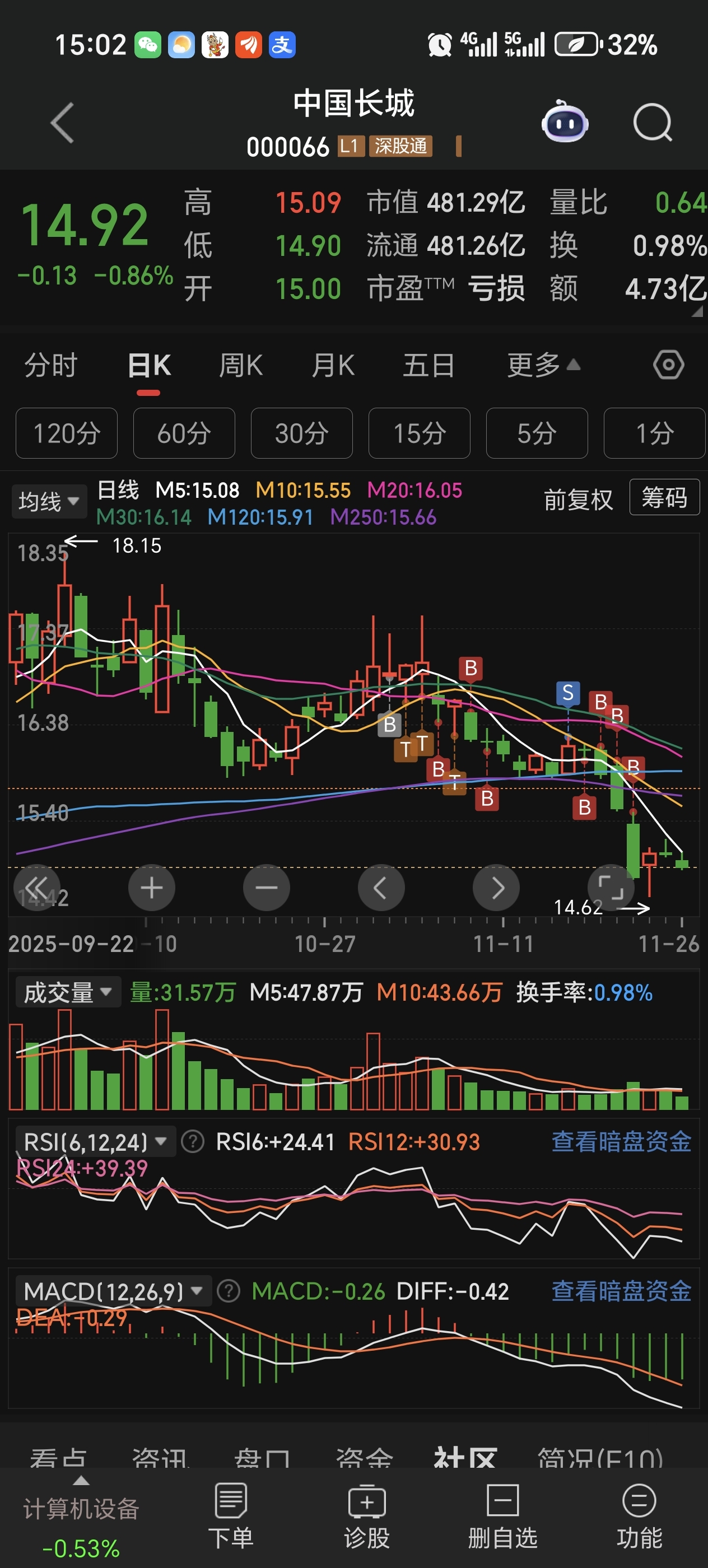This screenshot has height=1568, width=708.
Task: Toggle the 筹码 chip distribution button
Action: pos(664,498)
